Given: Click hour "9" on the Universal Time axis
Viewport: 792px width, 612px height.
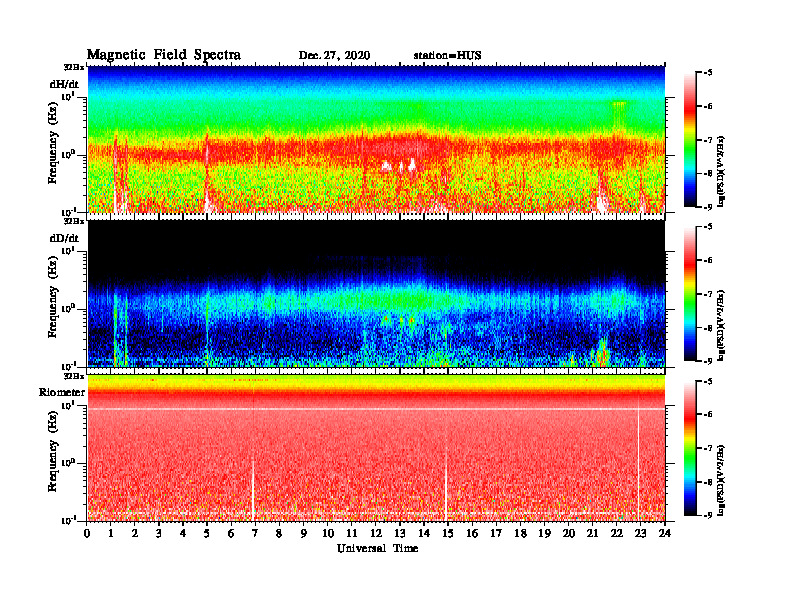Looking at the screenshot, I should pyautogui.click(x=303, y=533).
